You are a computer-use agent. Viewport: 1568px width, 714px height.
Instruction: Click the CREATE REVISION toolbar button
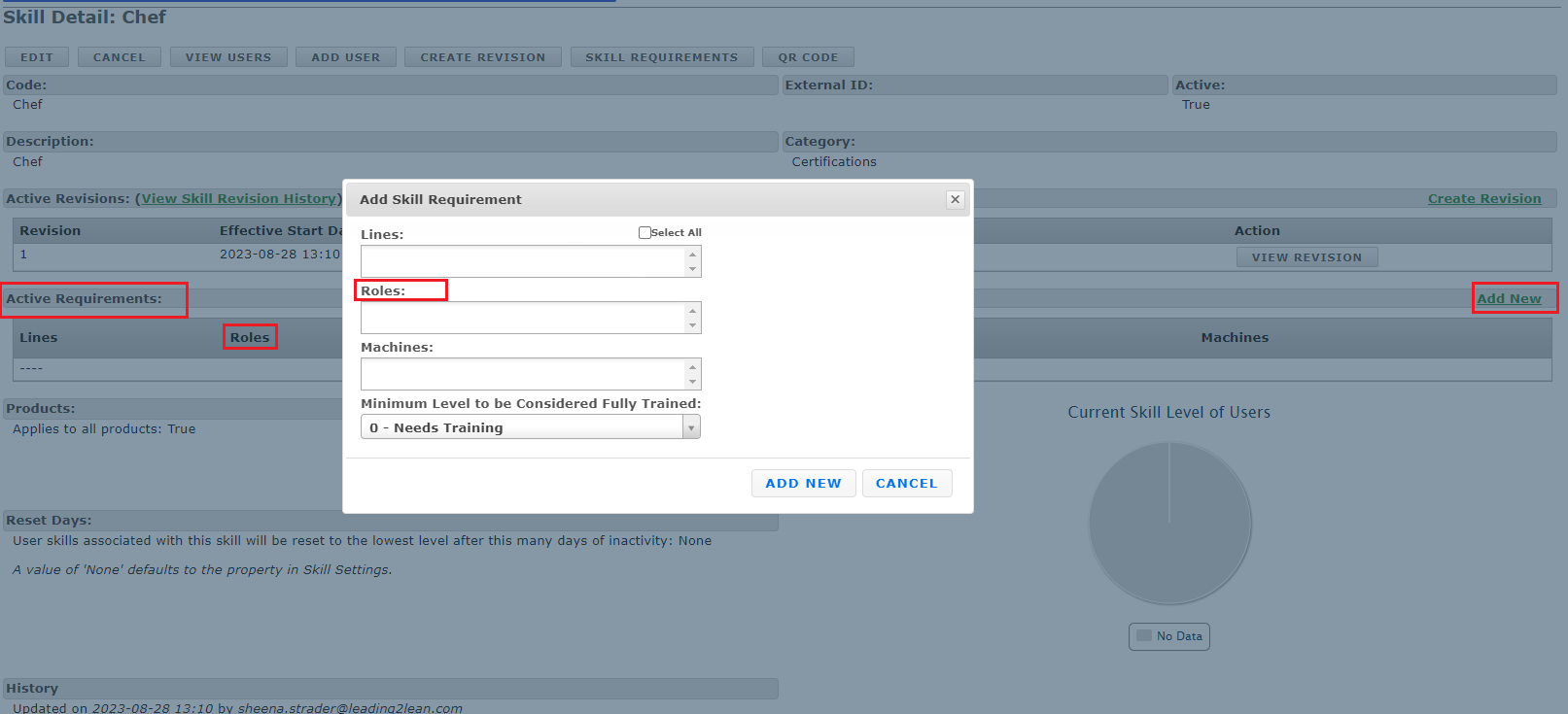pyautogui.click(x=482, y=57)
